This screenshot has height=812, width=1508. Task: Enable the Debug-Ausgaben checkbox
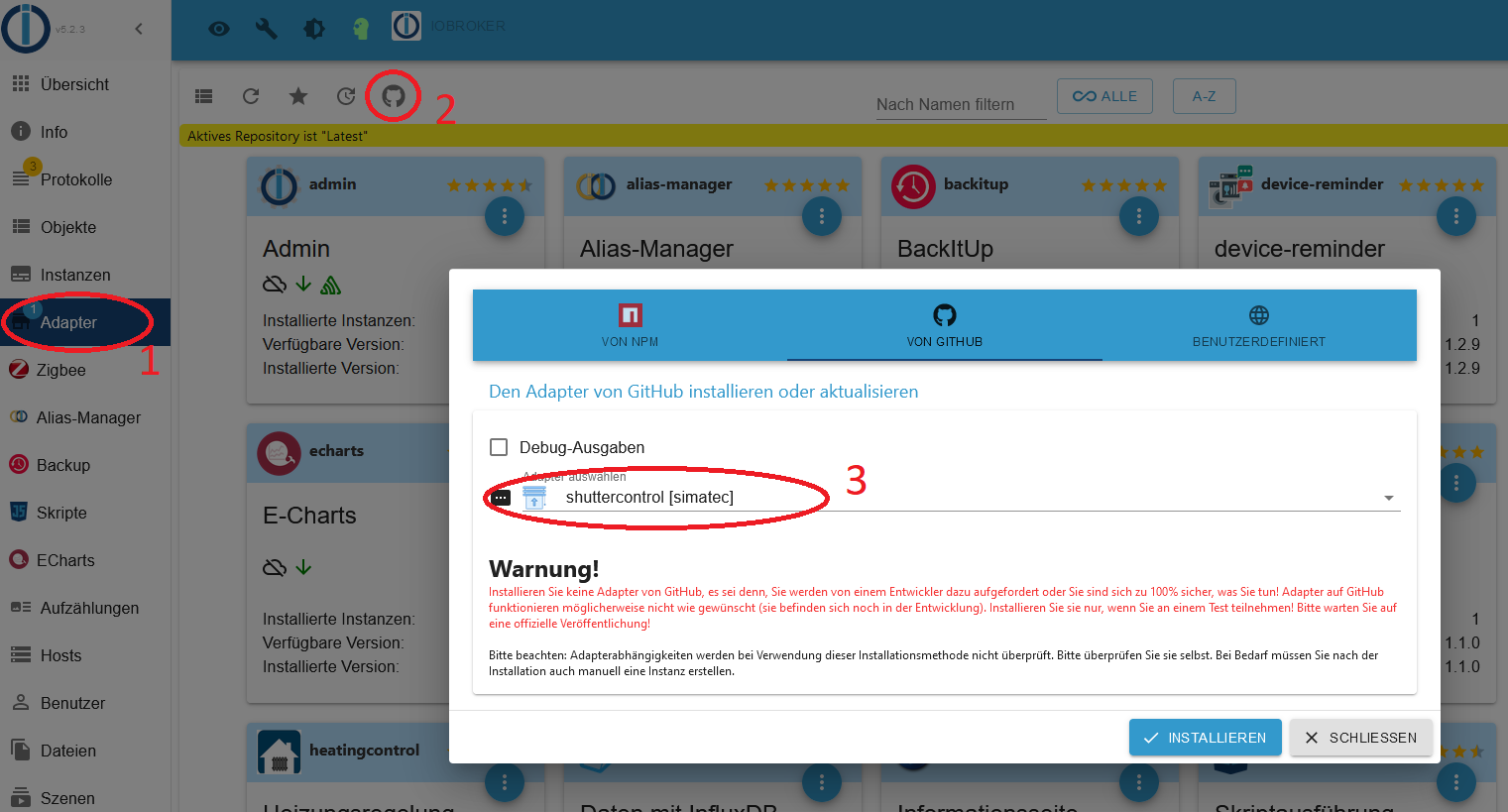[499, 447]
